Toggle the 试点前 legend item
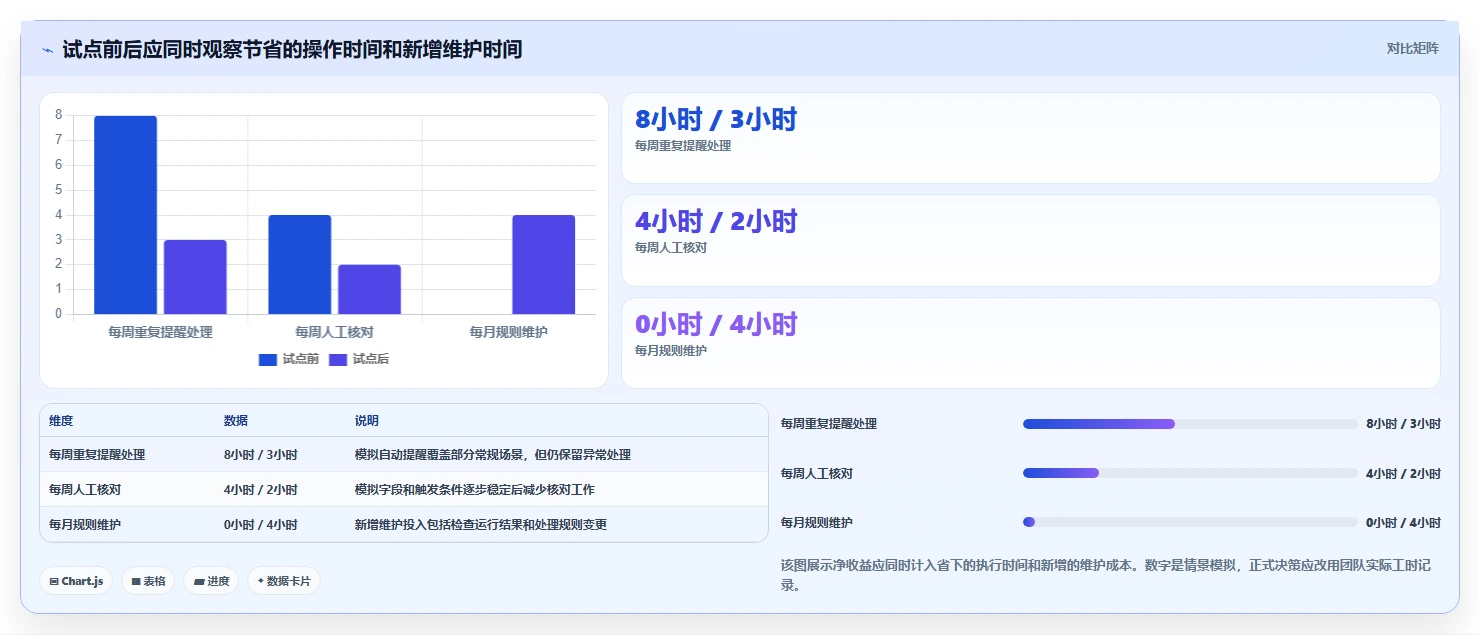 point(288,359)
